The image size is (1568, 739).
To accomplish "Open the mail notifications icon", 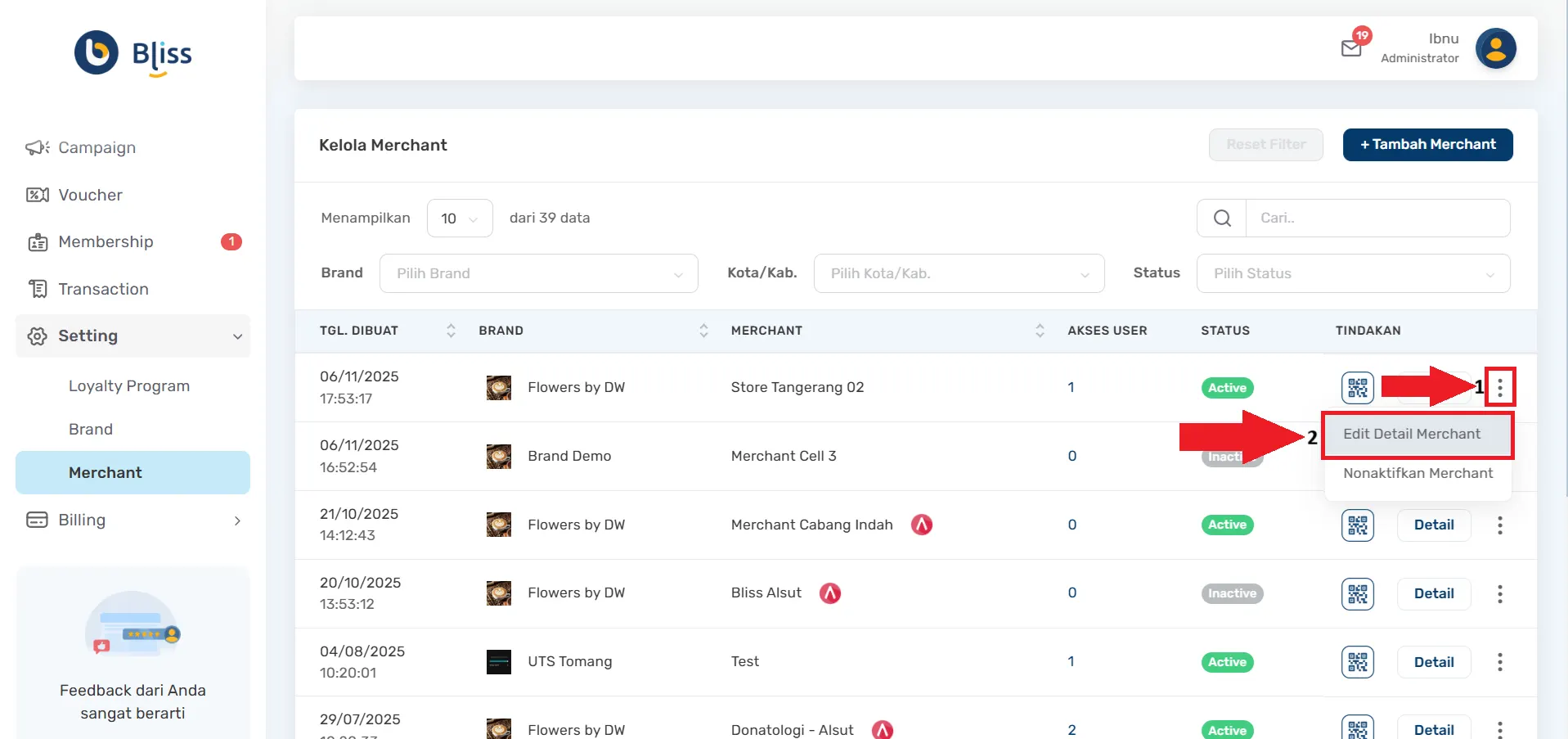I will tap(1352, 48).
